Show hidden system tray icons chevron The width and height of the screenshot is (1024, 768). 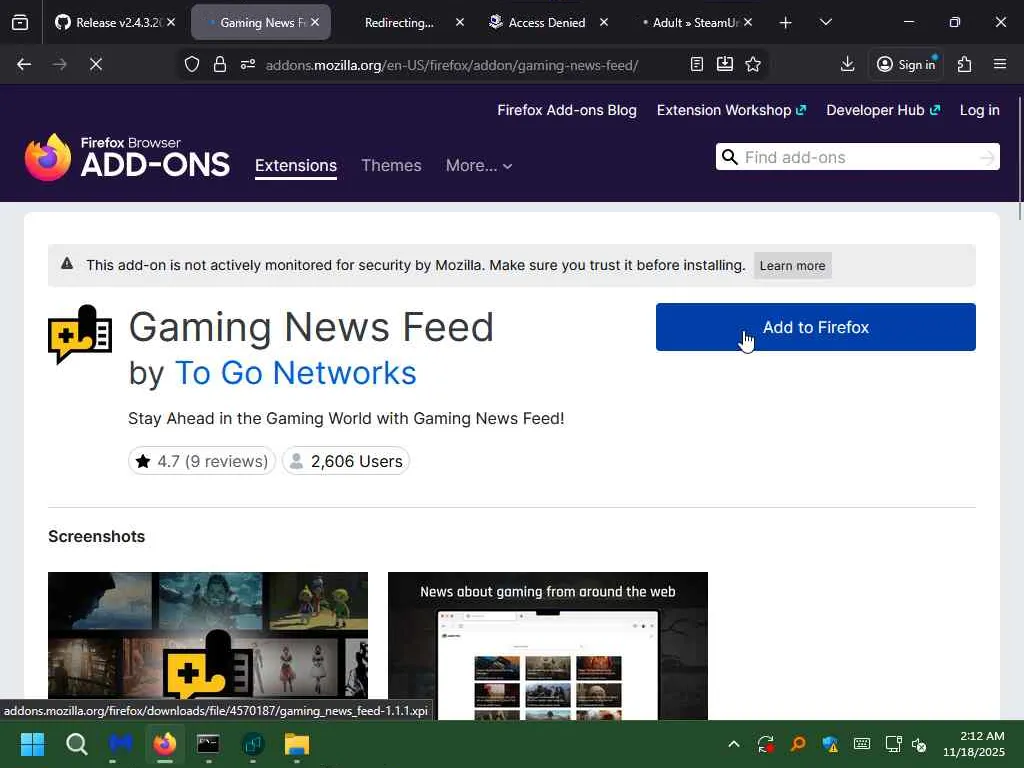pyautogui.click(x=734, y=744)
